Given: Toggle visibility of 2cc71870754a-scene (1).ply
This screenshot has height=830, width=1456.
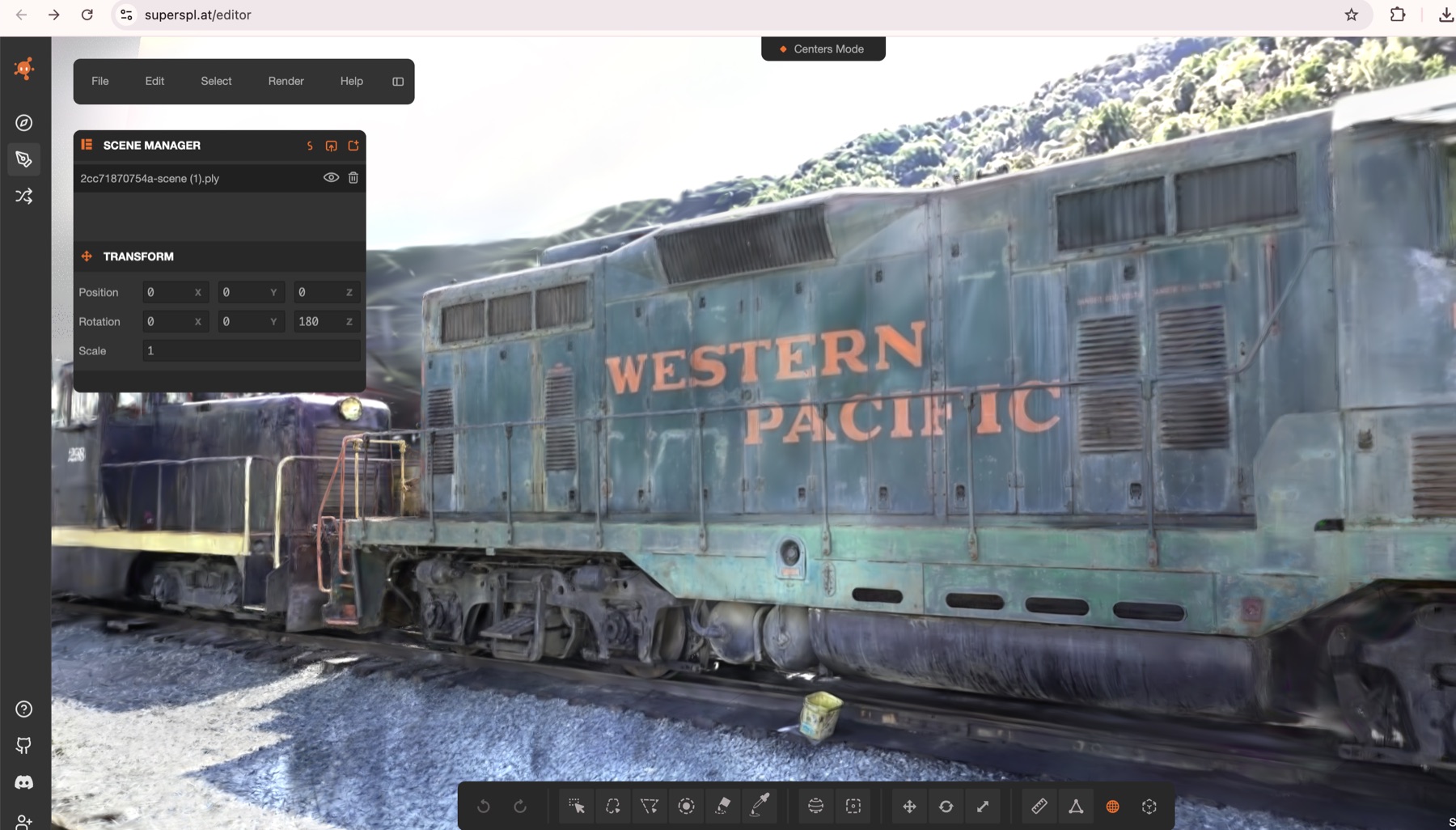Looking at the screenshot, I should (x=331, y=178).
